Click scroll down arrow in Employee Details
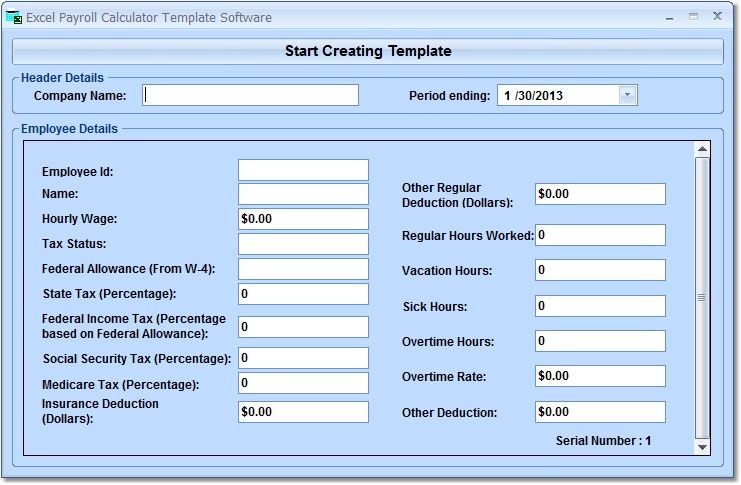The height and width of the screenshot is (485, 741). 702,447
